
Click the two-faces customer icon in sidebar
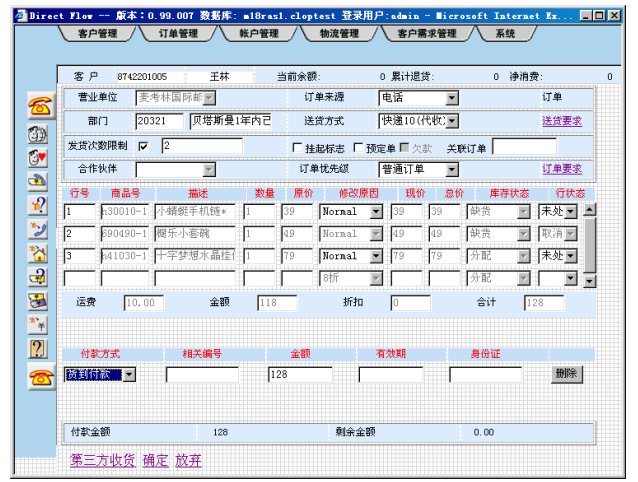[39, 133]
